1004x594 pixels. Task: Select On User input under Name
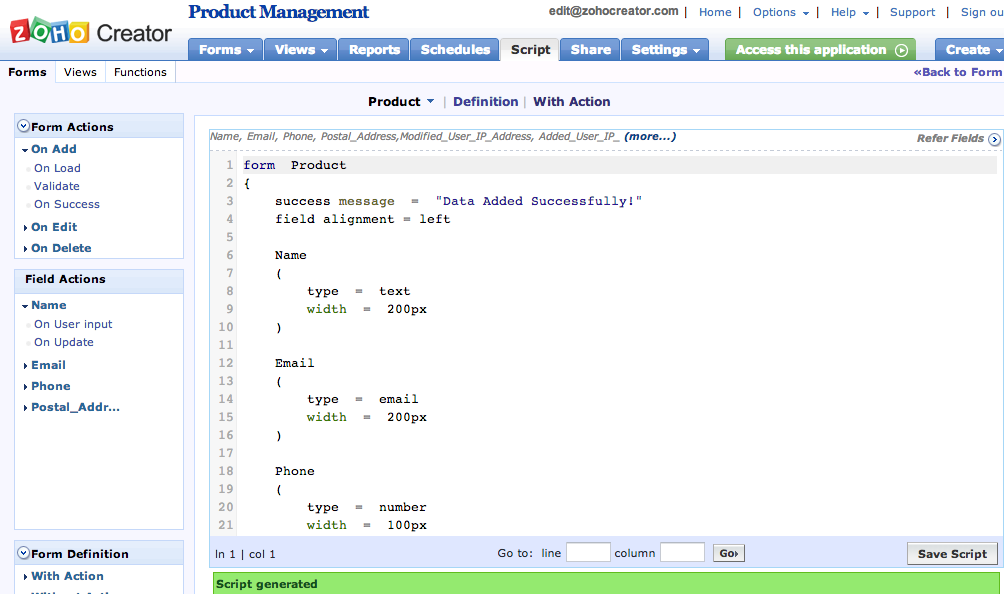pyautogui.click(x=73, y=324)
